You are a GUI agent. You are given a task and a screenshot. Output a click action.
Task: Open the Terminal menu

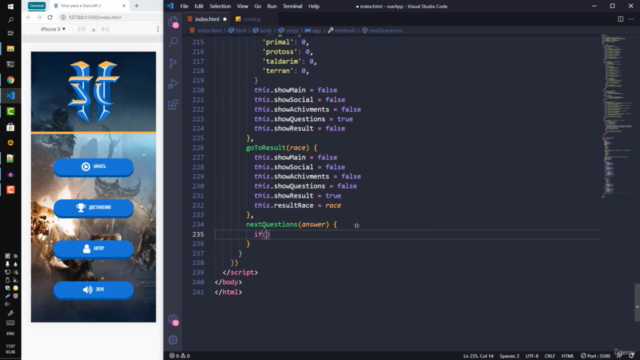292,6
